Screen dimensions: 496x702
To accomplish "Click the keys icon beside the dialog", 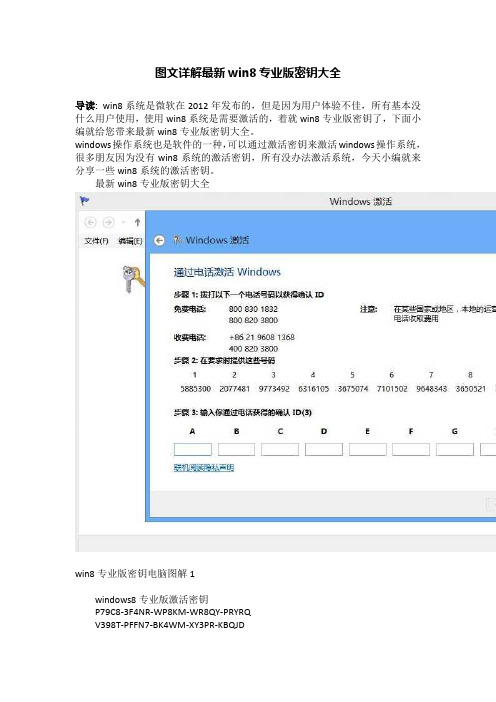I will click(133, 278).
